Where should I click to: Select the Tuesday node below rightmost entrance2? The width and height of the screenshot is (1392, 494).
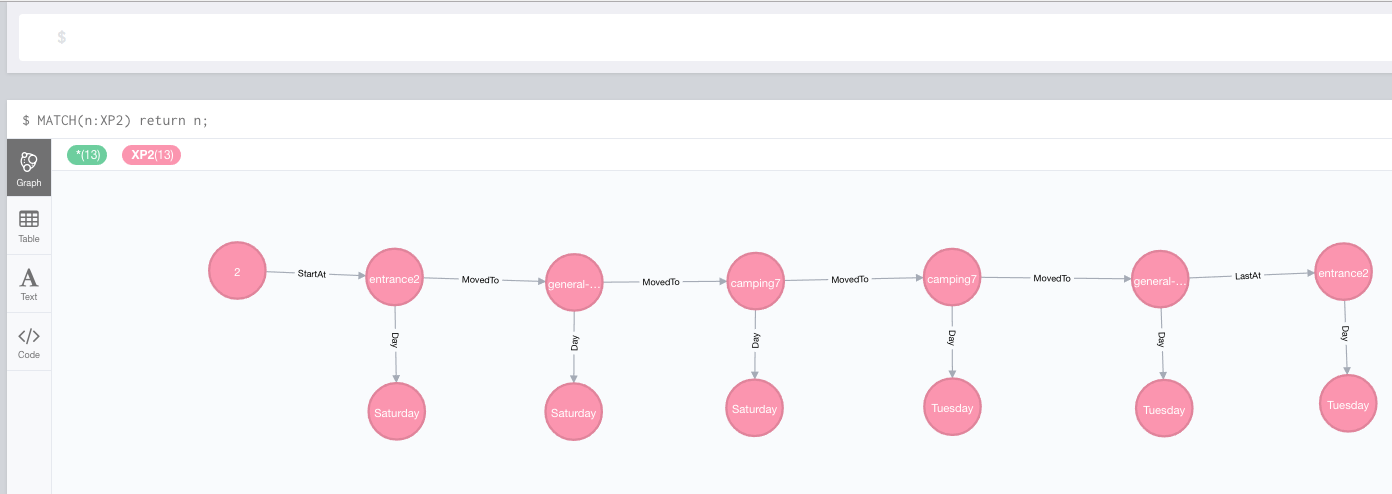[x=1347, y=404]
